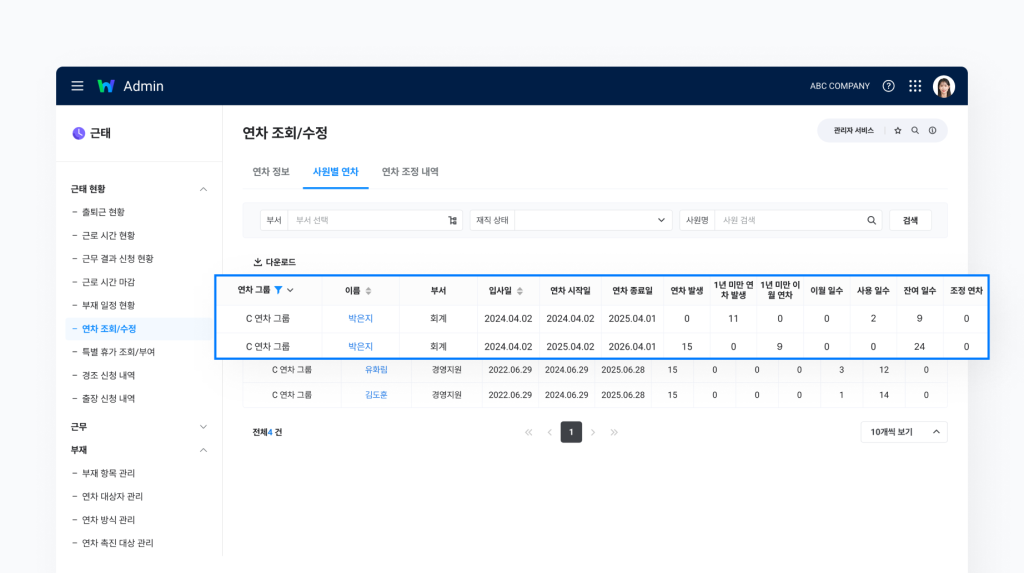Switch to the 연차 정보 tab
The image size is (1024, 573).
click(x=271, y=172)
